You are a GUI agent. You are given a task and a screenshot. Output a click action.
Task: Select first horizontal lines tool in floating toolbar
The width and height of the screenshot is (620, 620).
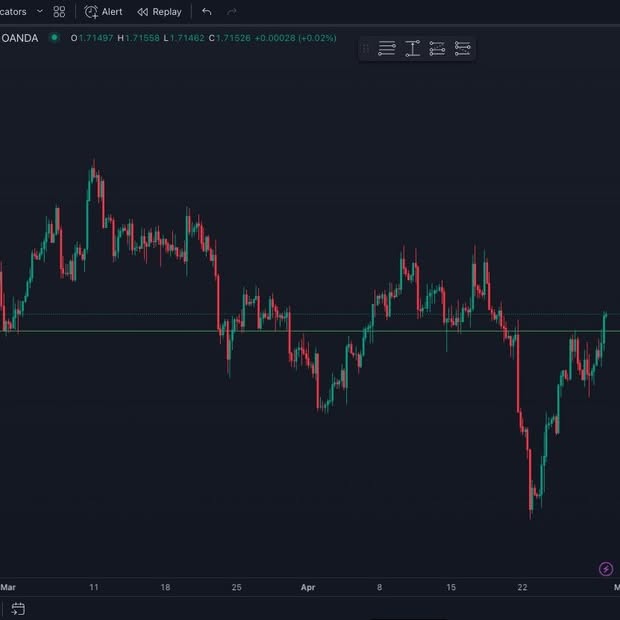387,48
